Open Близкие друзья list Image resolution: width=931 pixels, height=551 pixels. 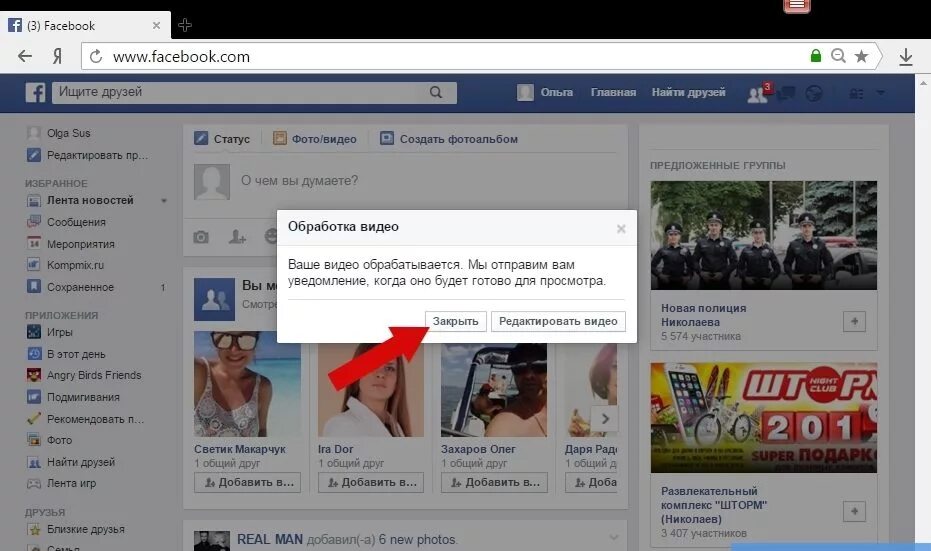pyautogui.click(x=86, y=530)
